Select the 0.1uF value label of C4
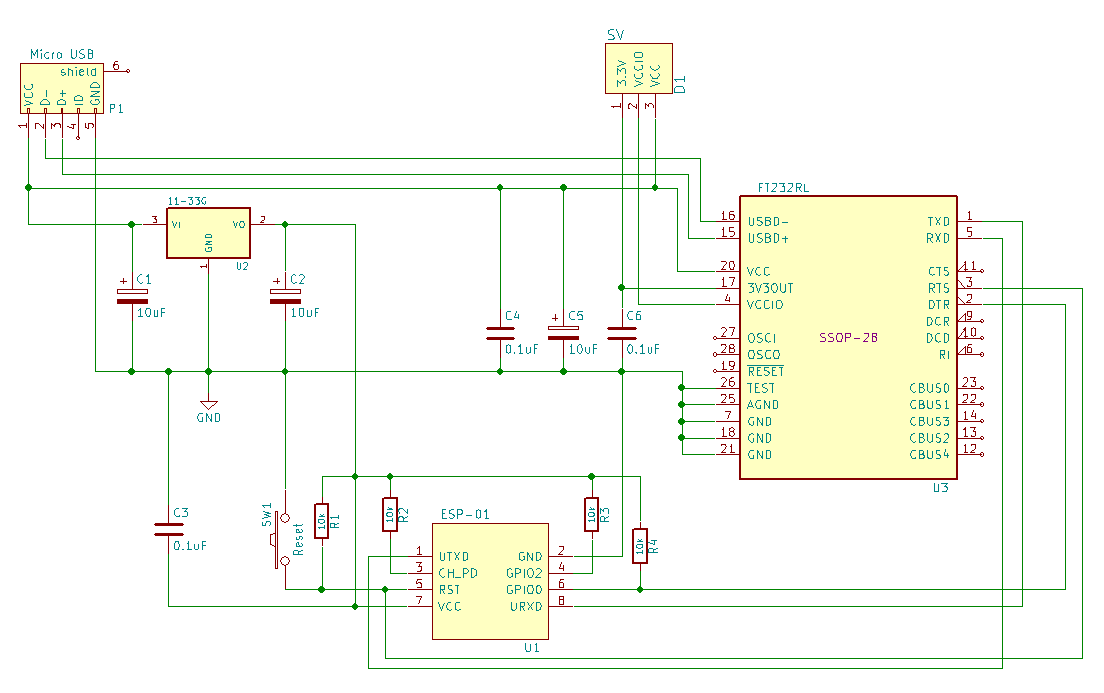This screenshot has width=1104, height=693. (x=524, y=348)
